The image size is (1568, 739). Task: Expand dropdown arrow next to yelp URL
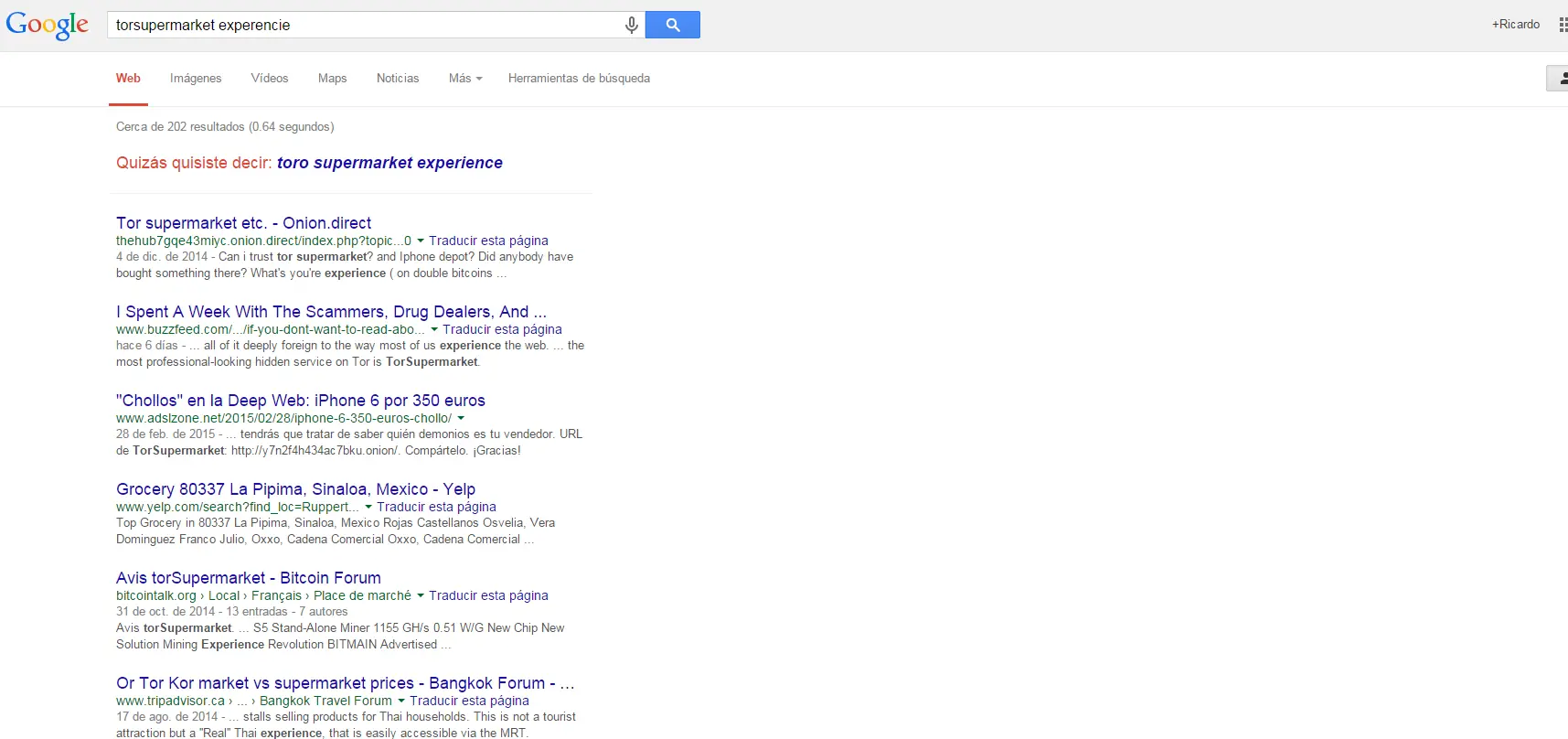368,508
